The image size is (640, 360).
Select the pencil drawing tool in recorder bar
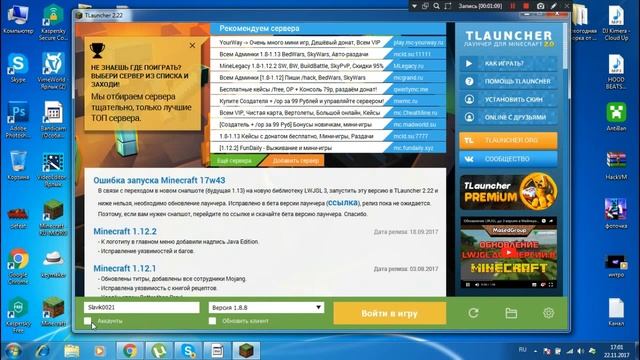[553, 6]
